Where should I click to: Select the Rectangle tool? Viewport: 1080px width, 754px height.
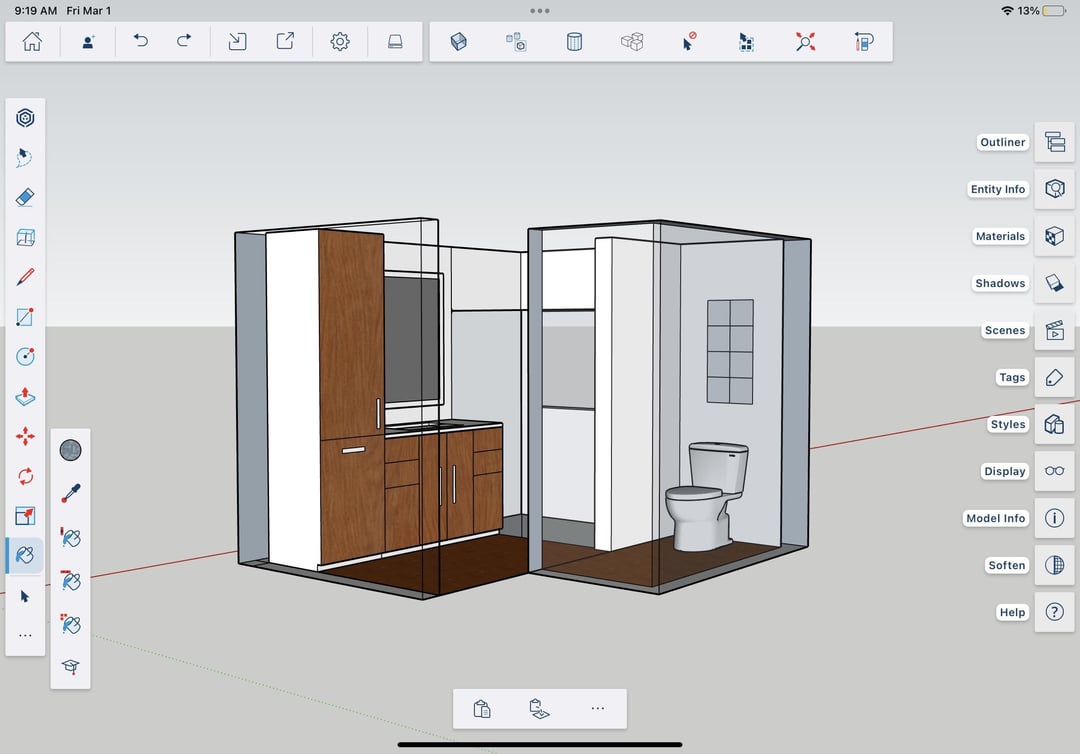[x=25, y=317]
